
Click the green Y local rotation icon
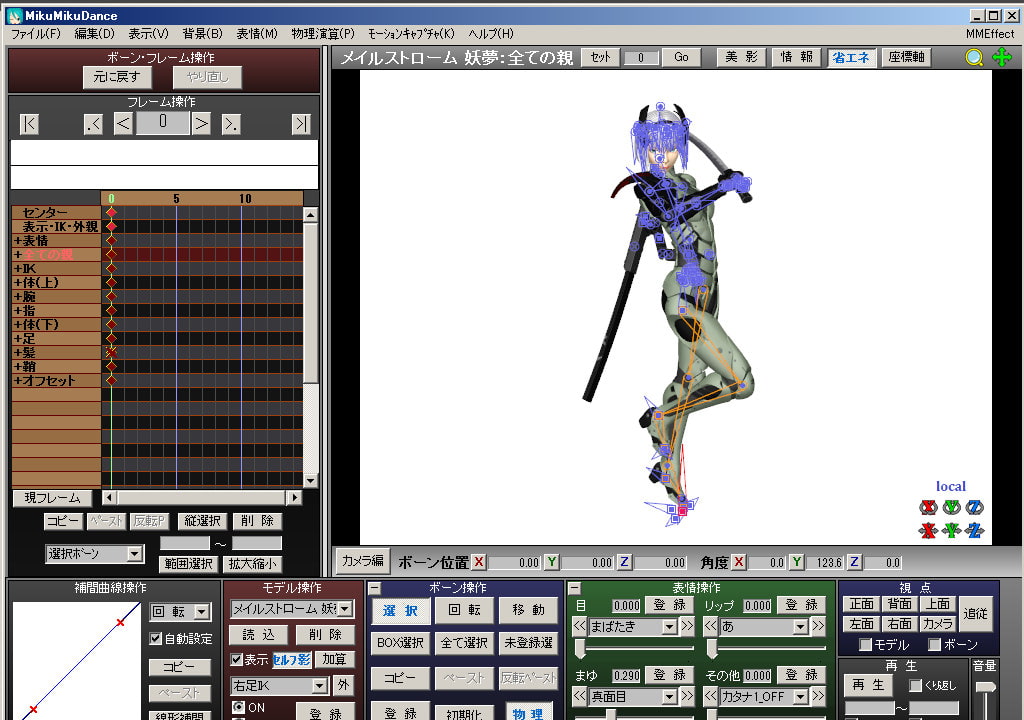tap(951, 507)
